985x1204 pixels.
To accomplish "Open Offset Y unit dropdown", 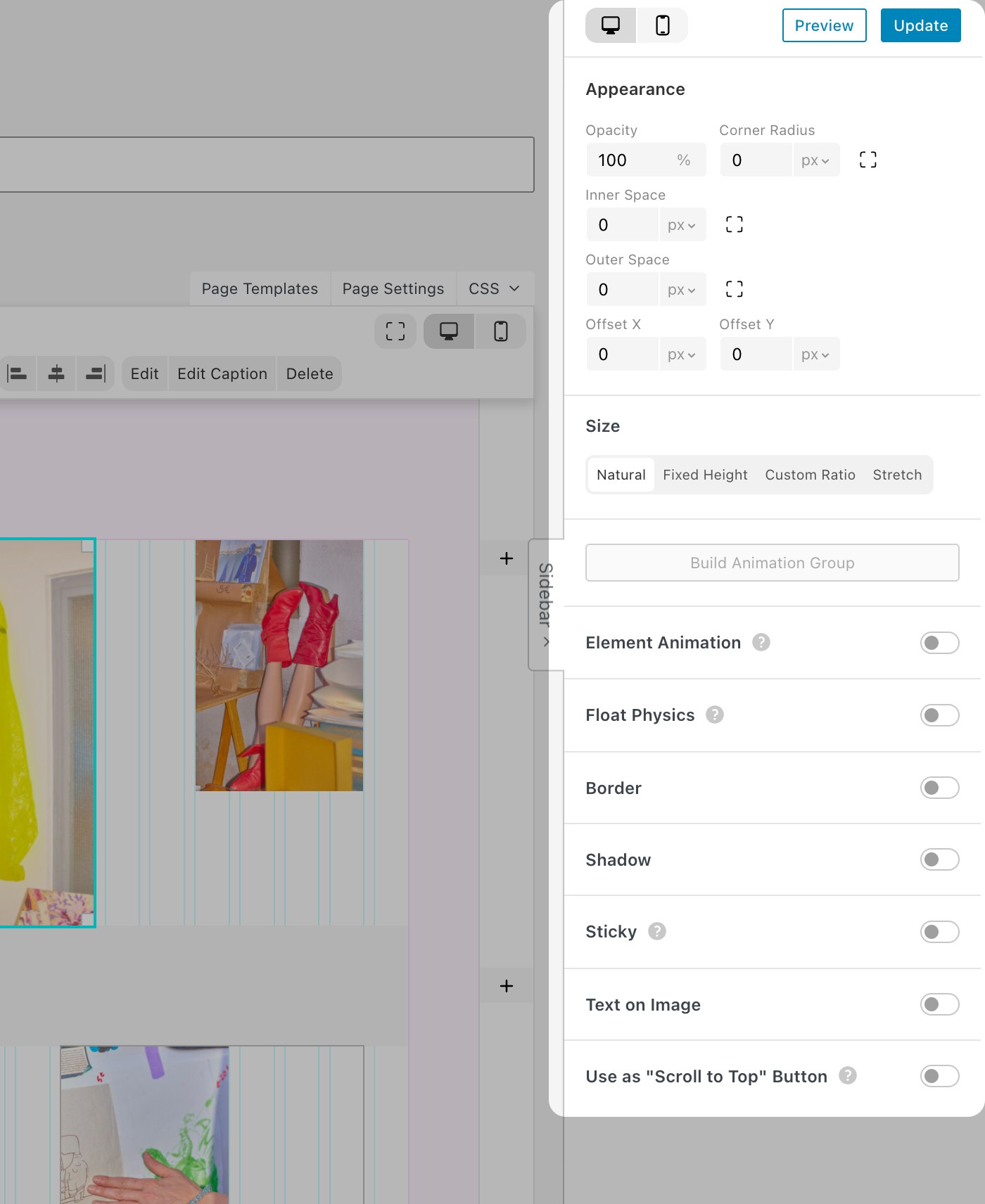I will [815, 354].
